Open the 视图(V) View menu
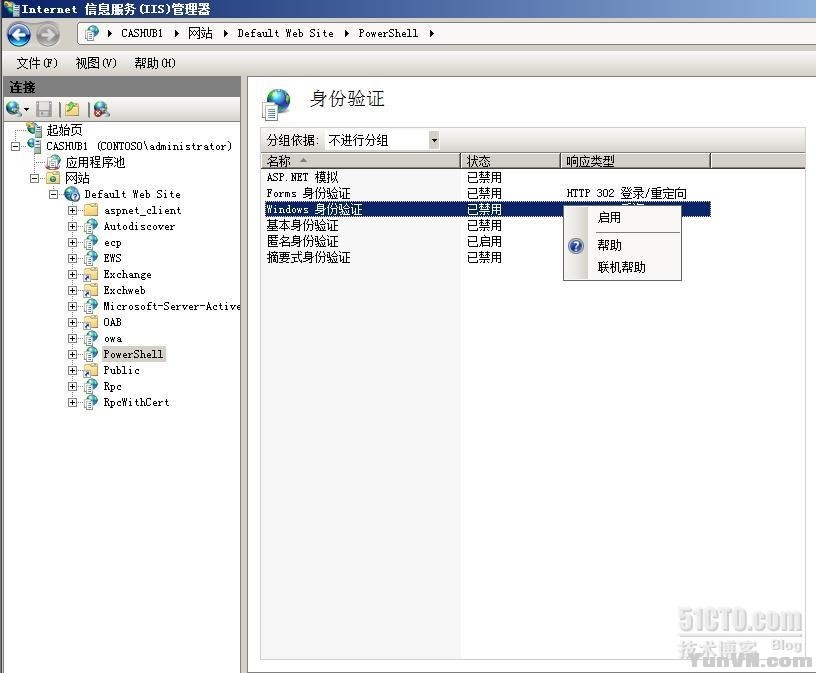Screen dimensions: 816x673 96,63
